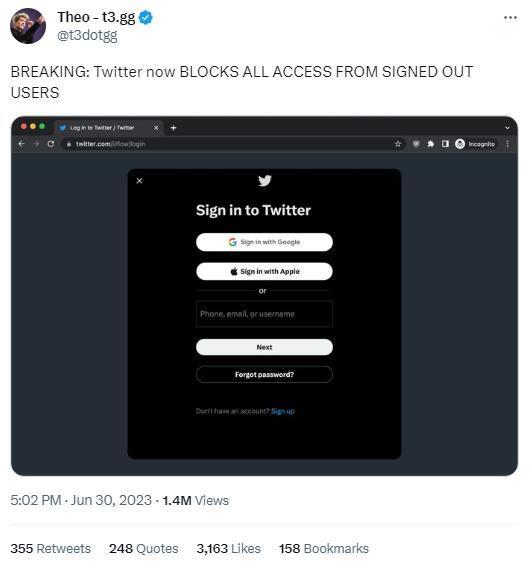Bookmark page with star icon
Image resolution: width=532 pixels, height=570 pixels.
[x=398, y=144]
